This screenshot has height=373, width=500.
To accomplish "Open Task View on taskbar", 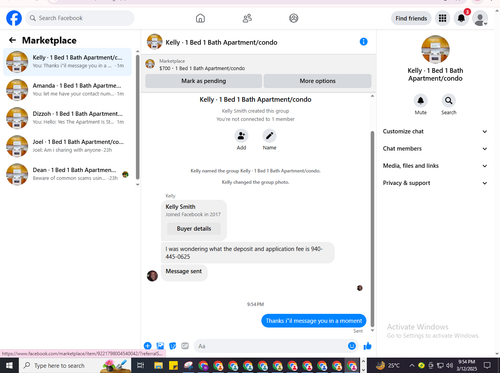I will coord(141,365).
